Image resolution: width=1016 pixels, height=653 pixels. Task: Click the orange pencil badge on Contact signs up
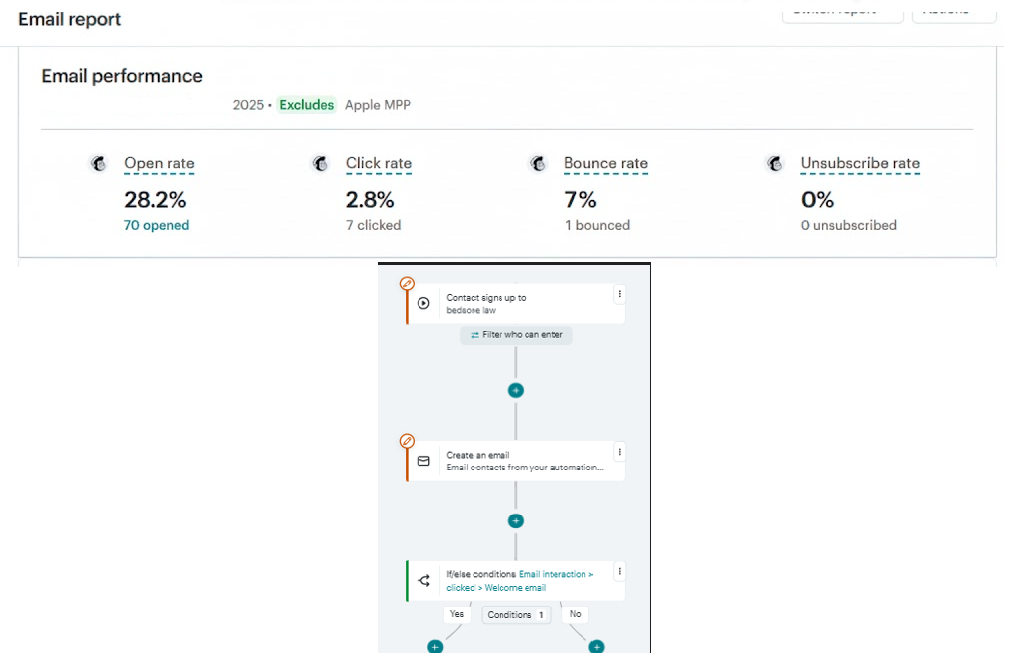pyautogui.click(x=407, y=284)
